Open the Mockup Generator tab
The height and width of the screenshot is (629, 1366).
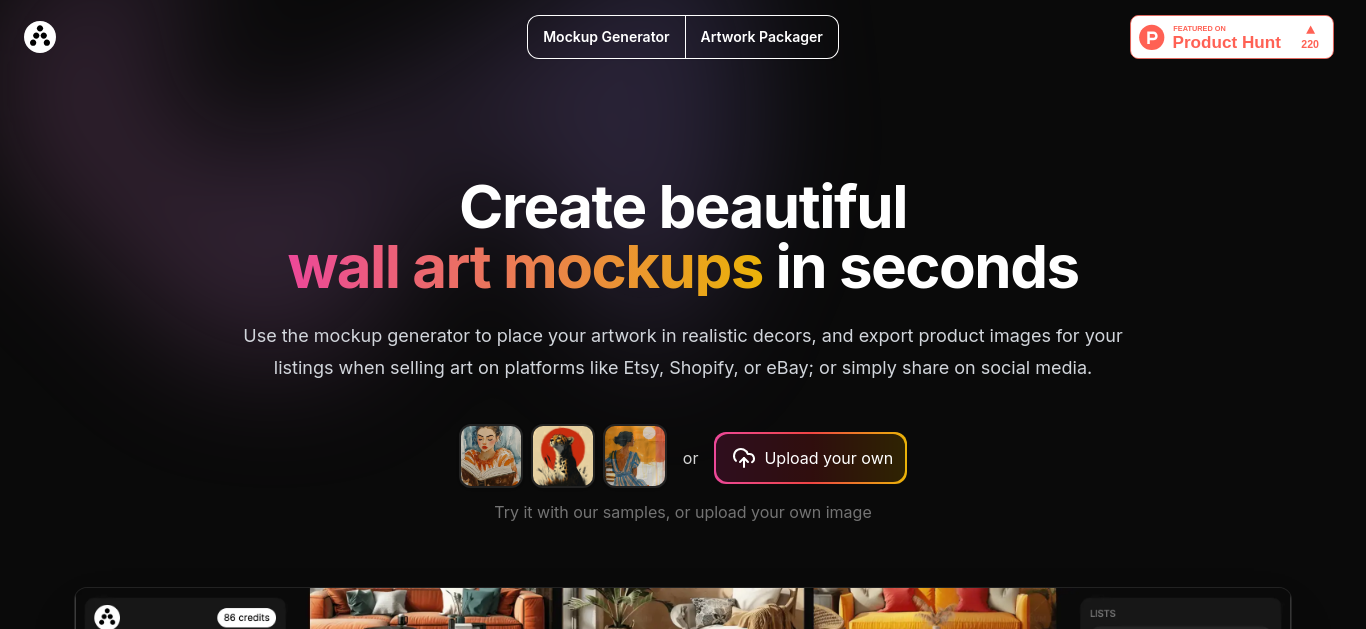(606, 37)
